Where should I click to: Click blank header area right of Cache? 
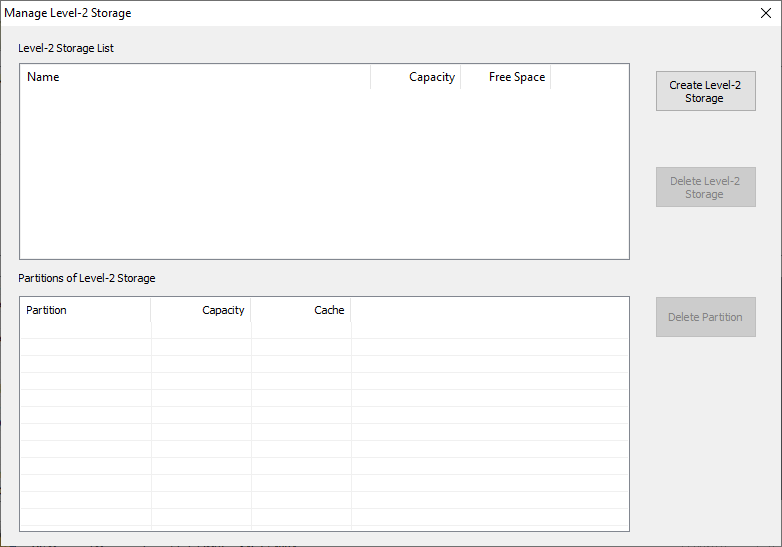490,310
